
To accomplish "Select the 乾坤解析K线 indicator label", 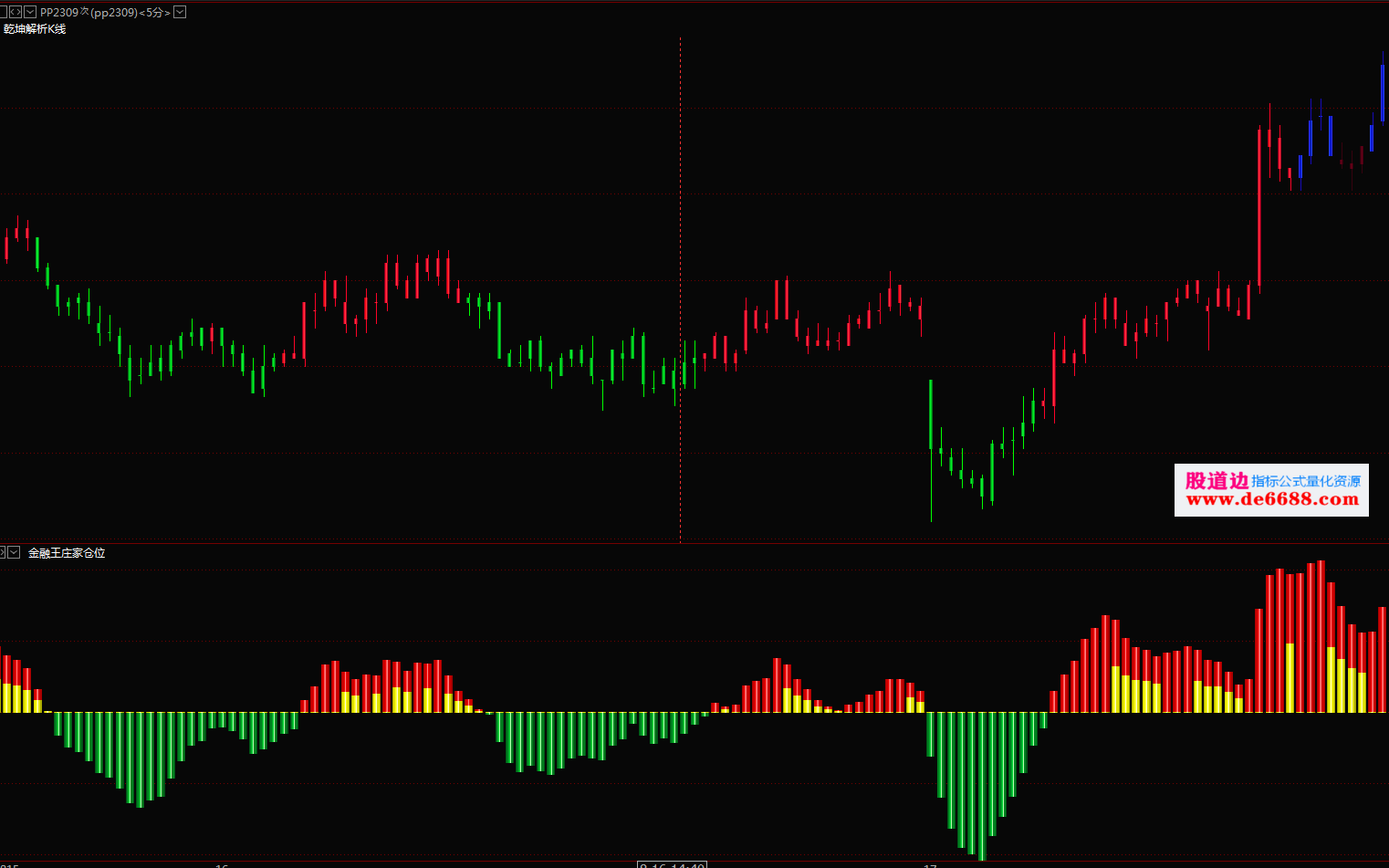I will 35,29.
